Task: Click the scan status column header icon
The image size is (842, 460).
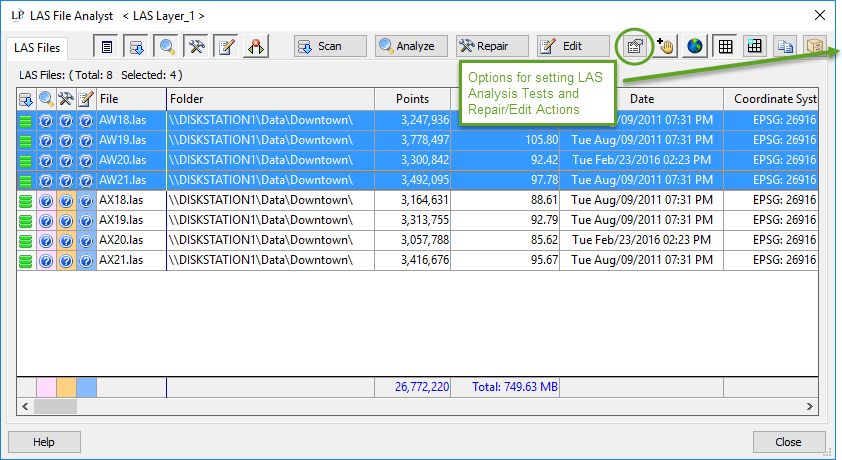Action: coord(26,99)
